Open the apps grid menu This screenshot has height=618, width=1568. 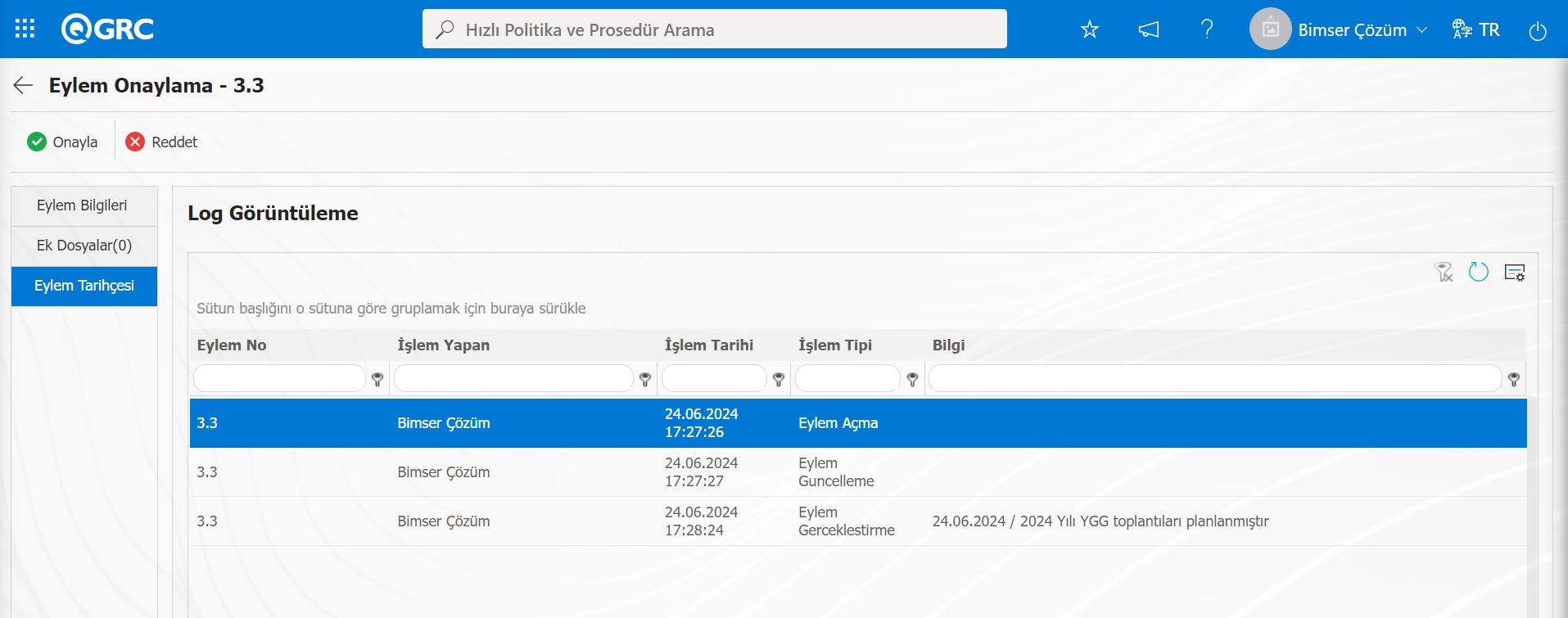(25, 29)
